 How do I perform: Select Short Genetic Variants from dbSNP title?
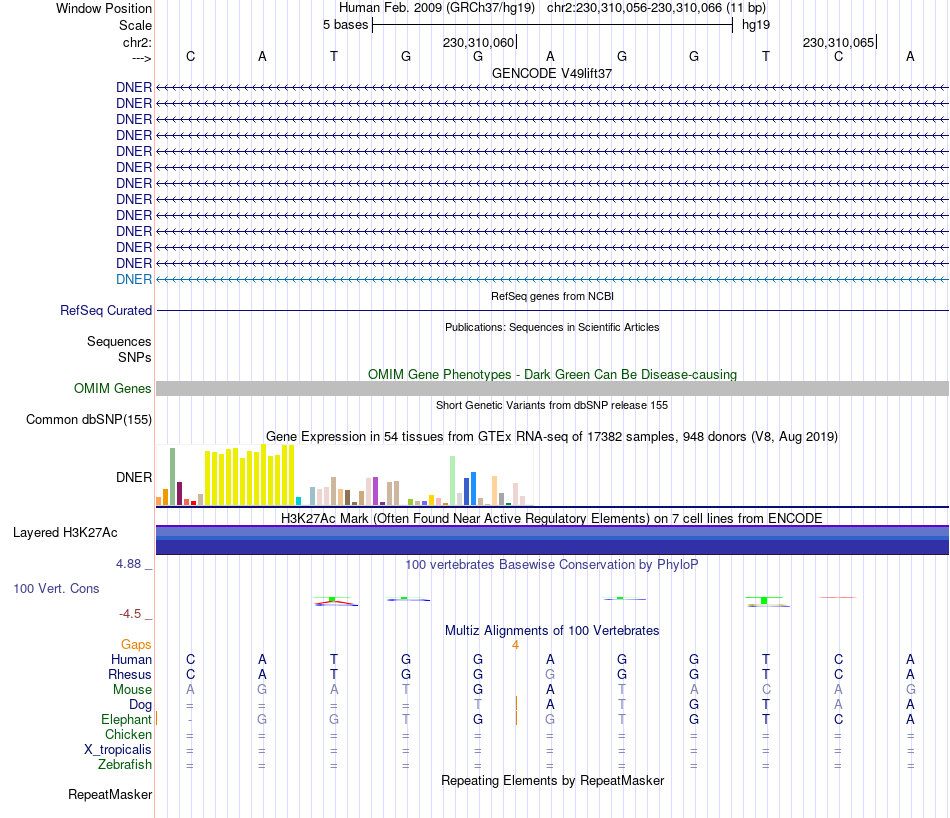click(552, 405)
